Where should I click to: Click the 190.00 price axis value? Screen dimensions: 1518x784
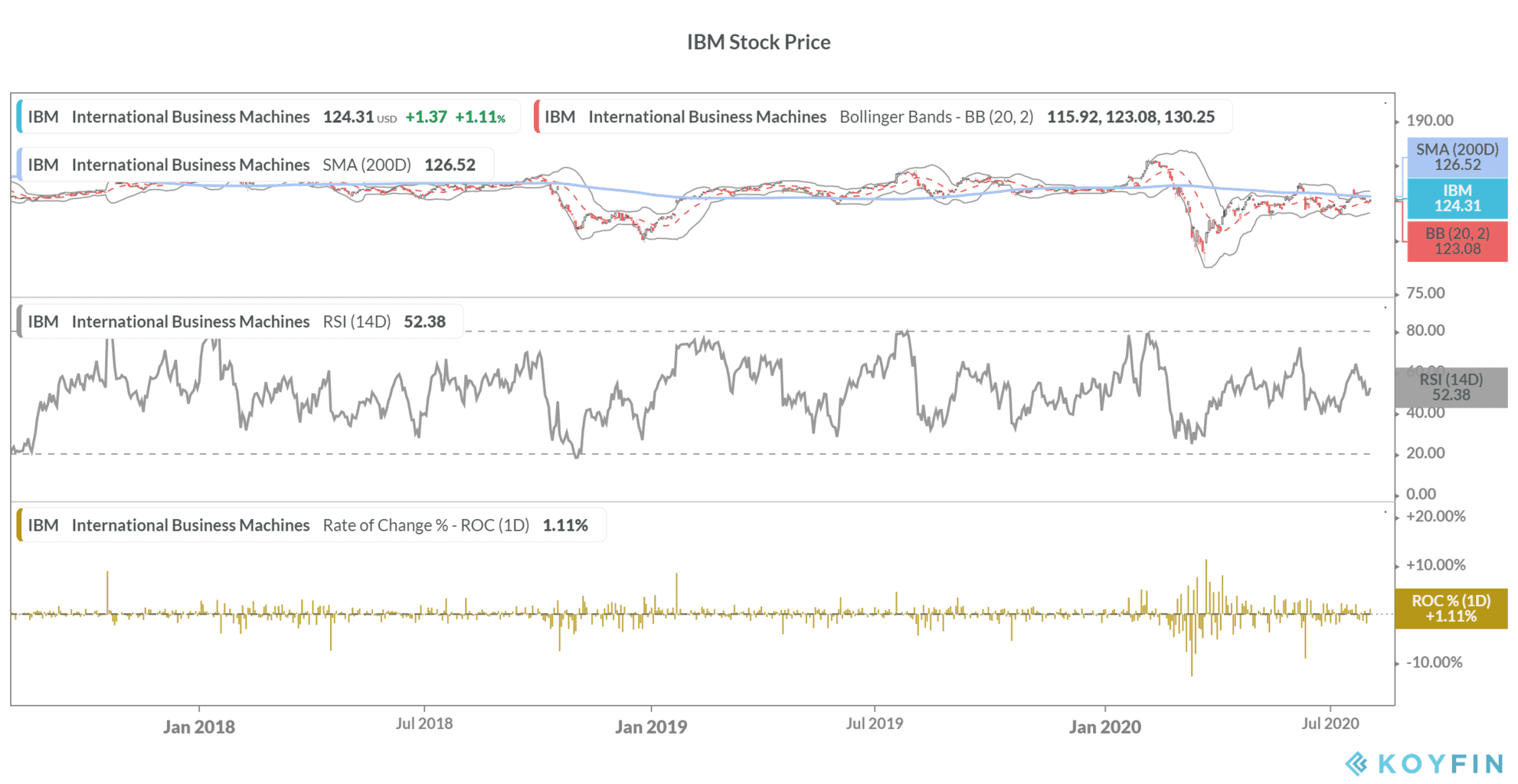(x=1429, y=120)
